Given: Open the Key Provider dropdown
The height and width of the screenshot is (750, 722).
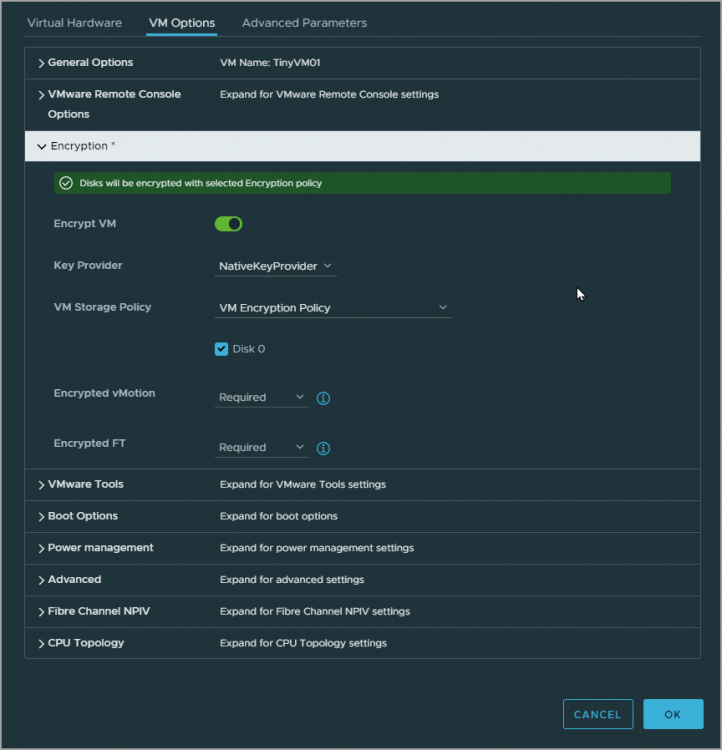Looking at the screenshot, I should [x=275, y=266].
